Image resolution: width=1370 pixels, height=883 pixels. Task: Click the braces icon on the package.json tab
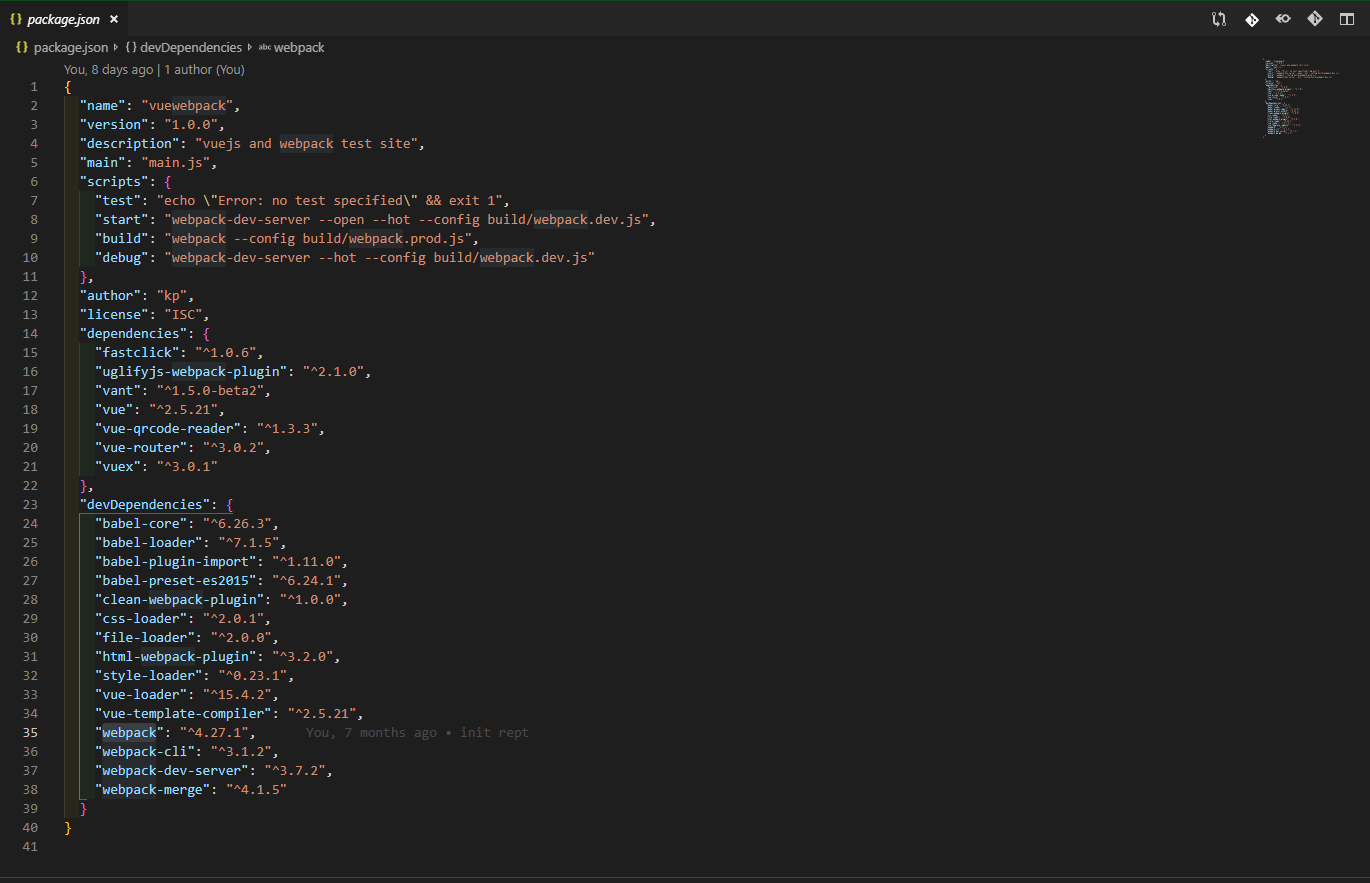click(x=16, y=19)
